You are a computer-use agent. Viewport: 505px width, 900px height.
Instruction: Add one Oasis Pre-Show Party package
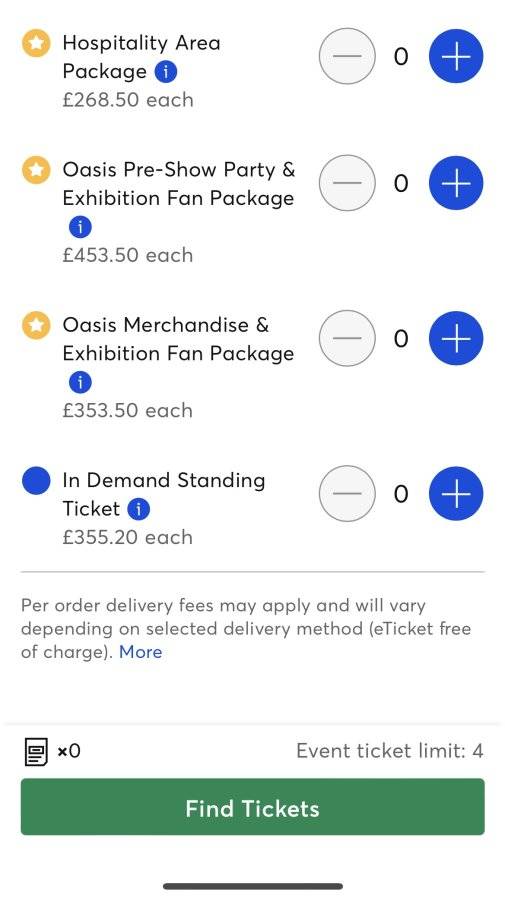pos(456,183)
